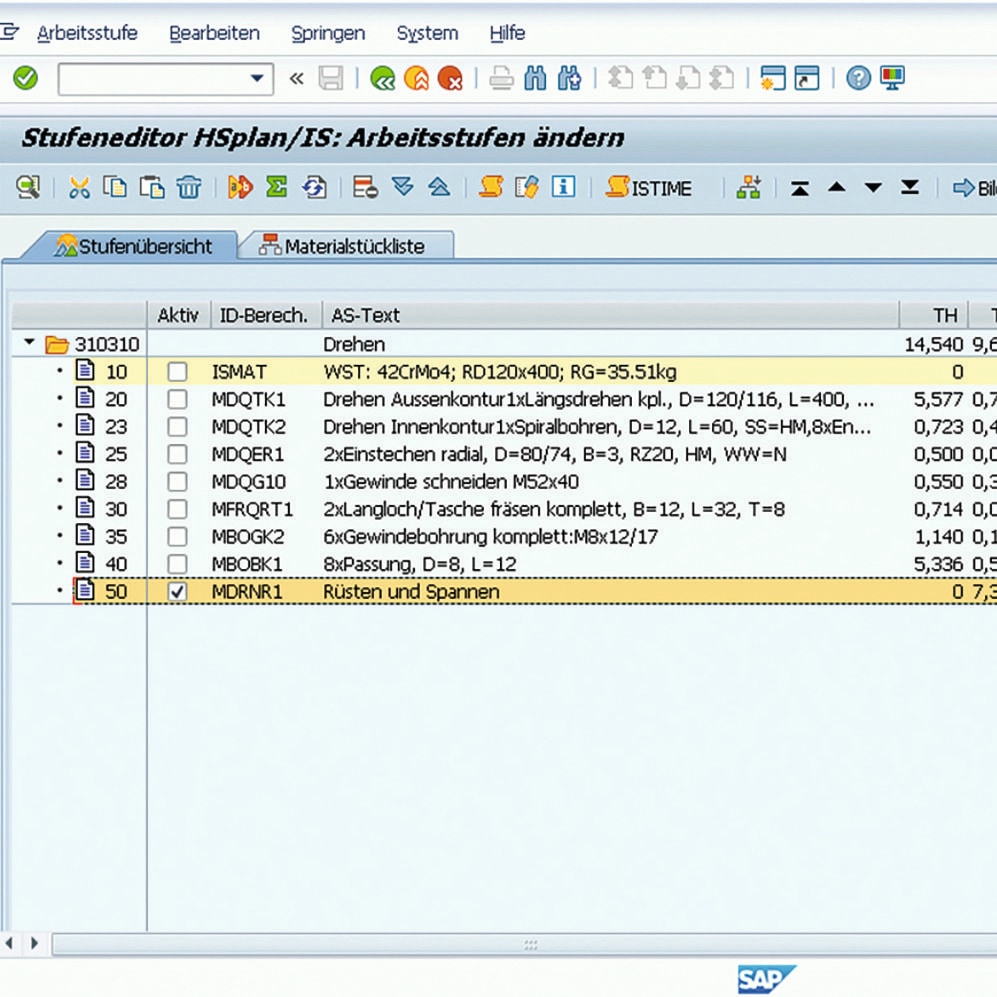Uncheck Aktiv checkbox for row 50 MDRNR1
This screenshot has width=997, height=997.
[177, 592]
